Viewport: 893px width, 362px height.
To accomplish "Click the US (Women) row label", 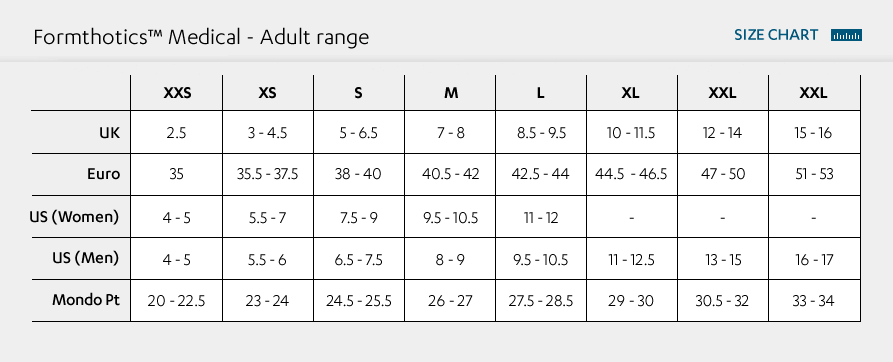I will pos(74,217).
